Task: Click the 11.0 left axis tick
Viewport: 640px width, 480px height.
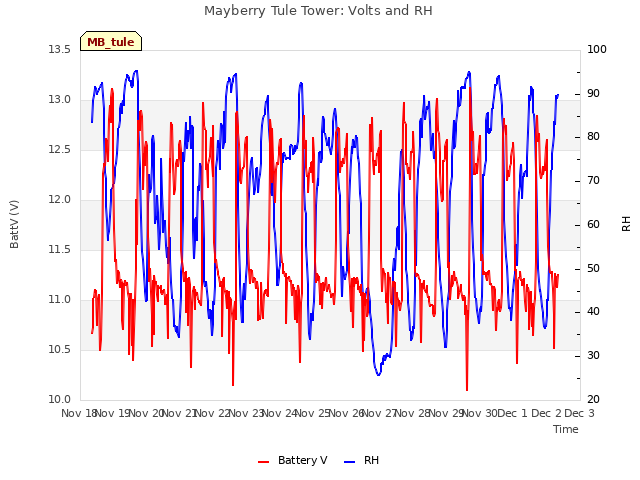Action: (x=60, y=300)
